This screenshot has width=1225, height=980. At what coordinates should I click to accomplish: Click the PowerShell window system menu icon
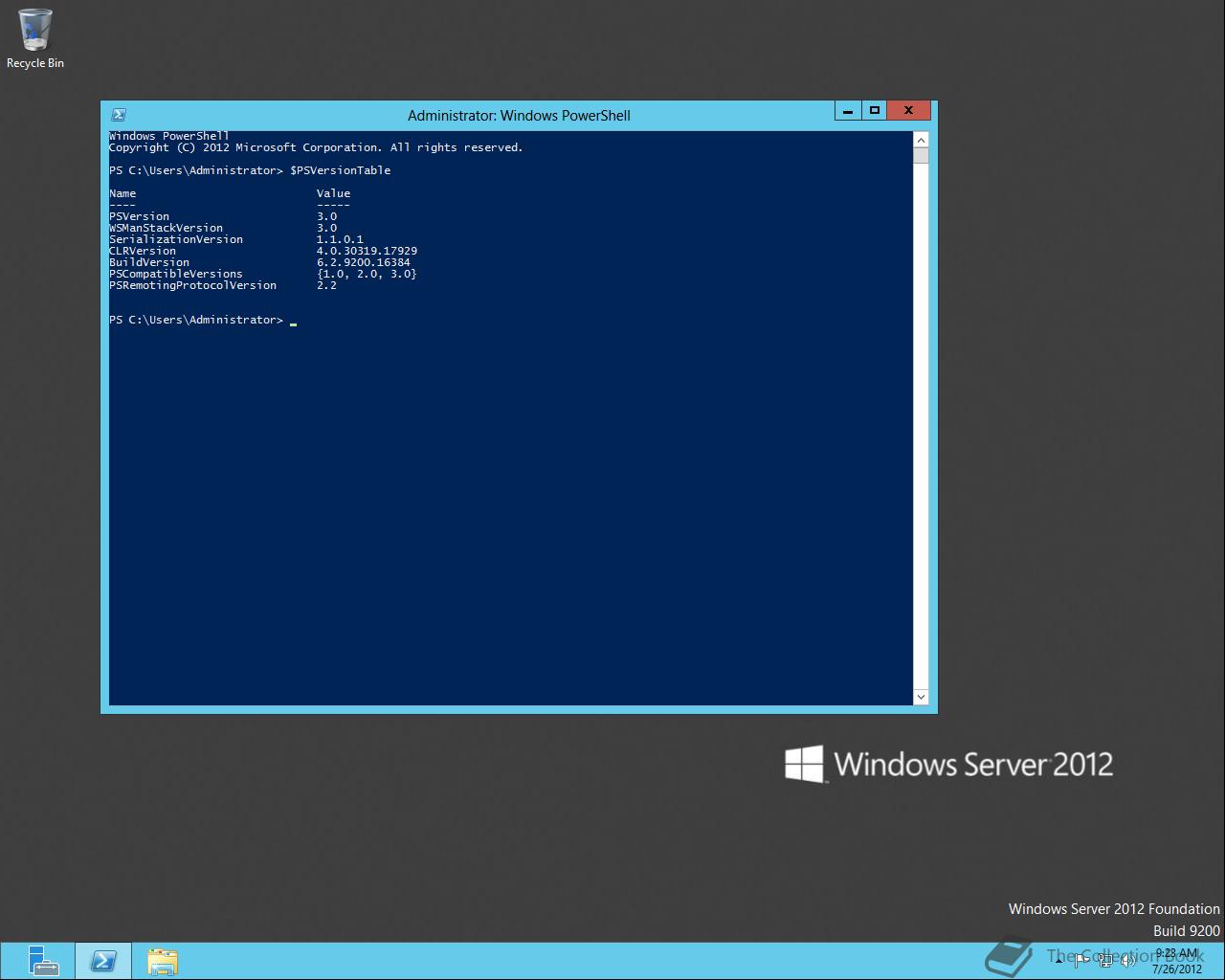(x=119, y=115)
